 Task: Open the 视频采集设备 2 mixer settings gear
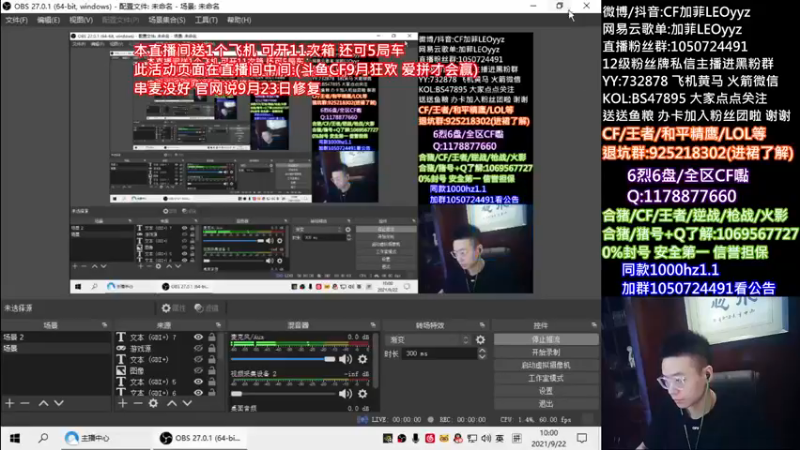(x=363, y=393)
